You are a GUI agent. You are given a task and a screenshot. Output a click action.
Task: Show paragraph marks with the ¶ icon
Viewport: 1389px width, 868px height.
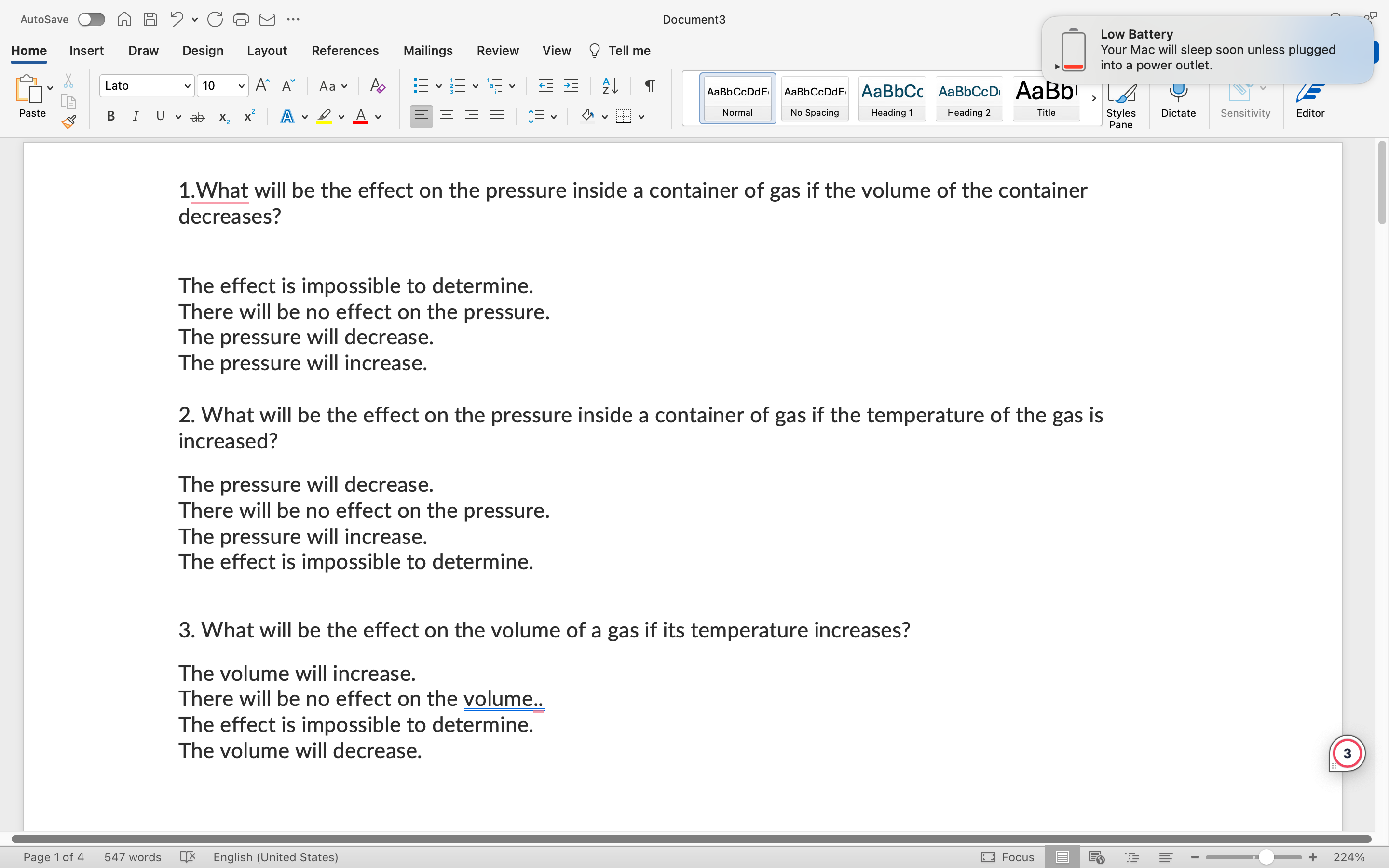649,85
